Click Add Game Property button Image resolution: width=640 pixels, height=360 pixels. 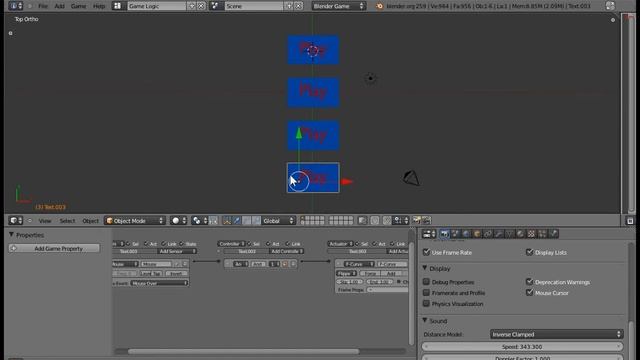coord(54,248)
